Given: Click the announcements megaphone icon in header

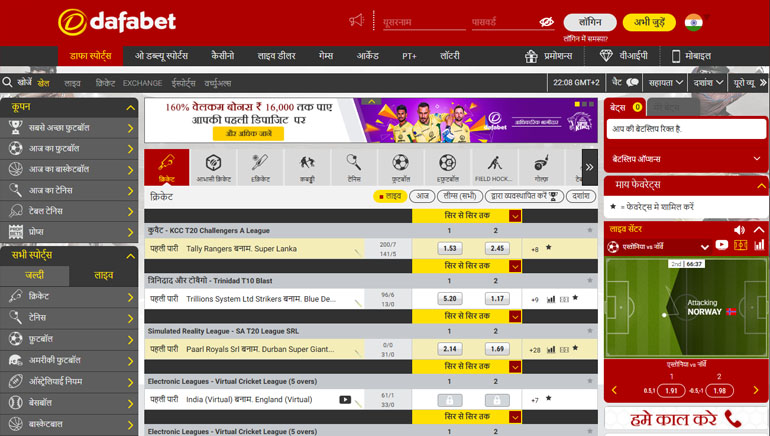Looking at the screenshot, I should point(356,21).
